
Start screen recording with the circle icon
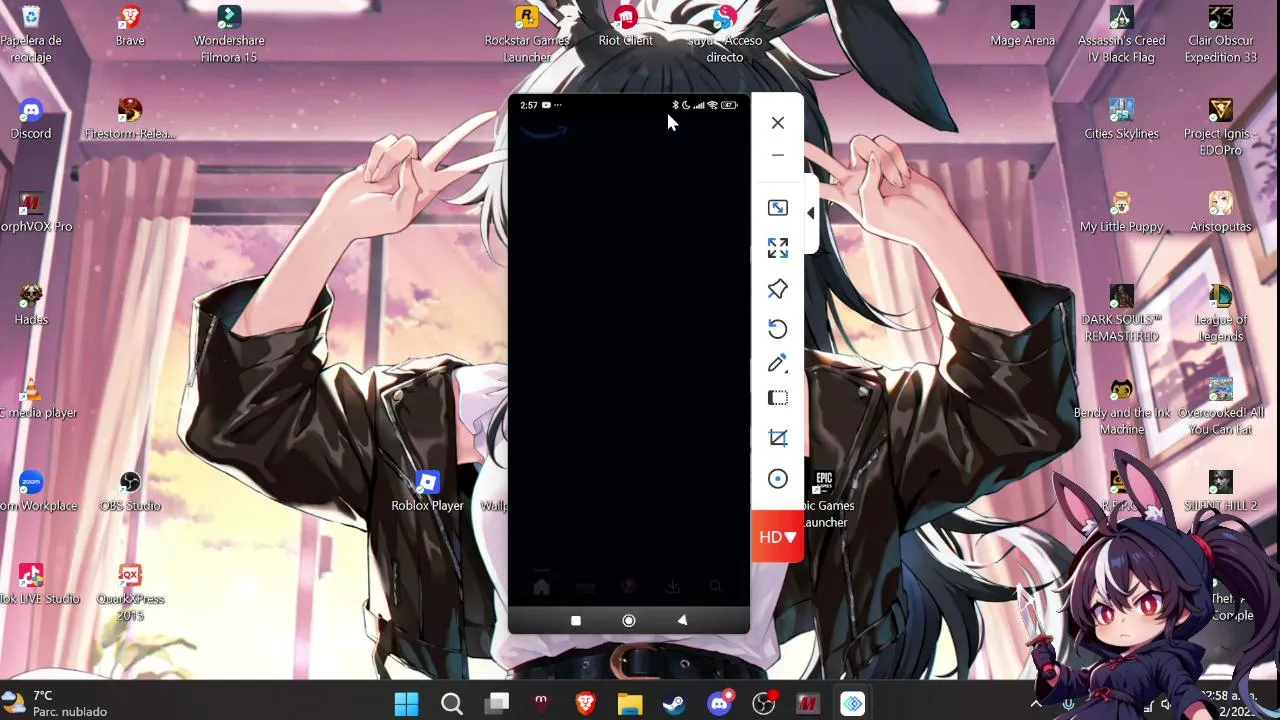click(777, 479)
